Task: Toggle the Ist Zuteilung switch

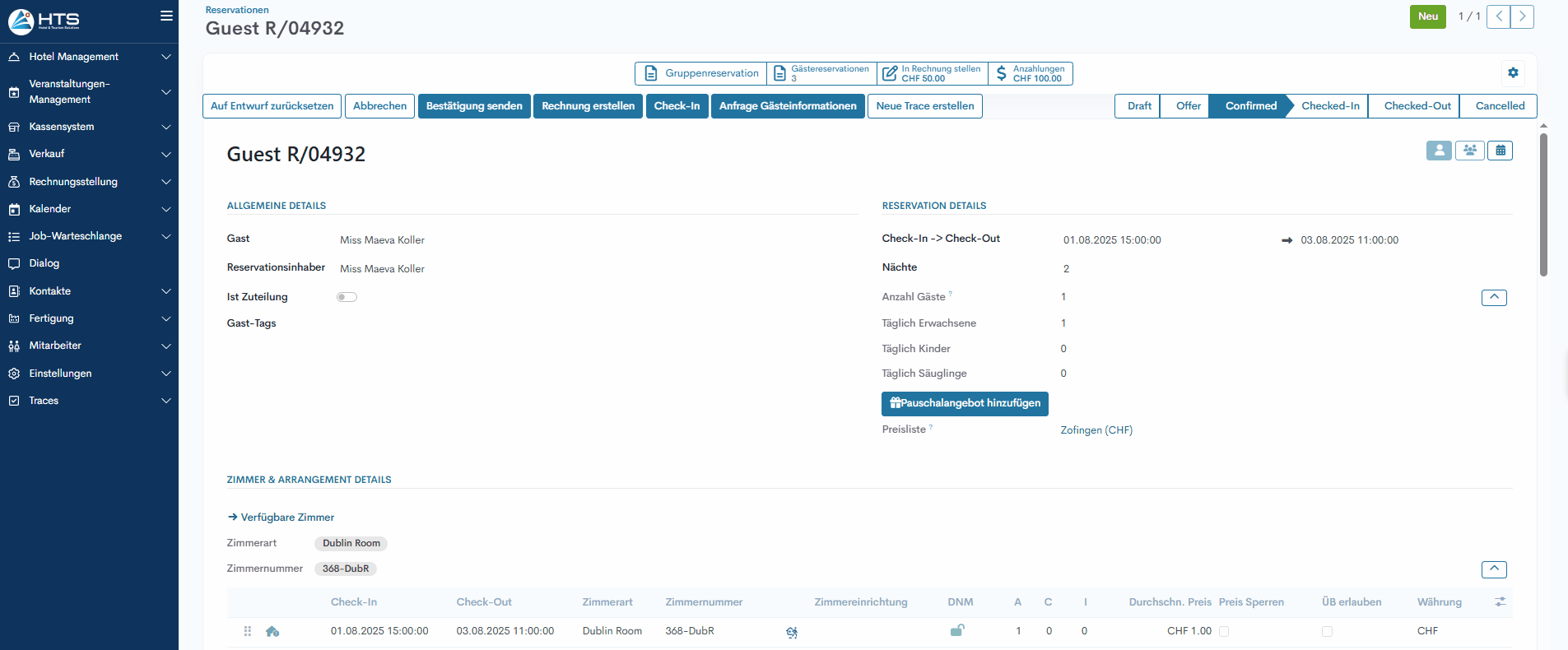Action: [x=347, y=297]
